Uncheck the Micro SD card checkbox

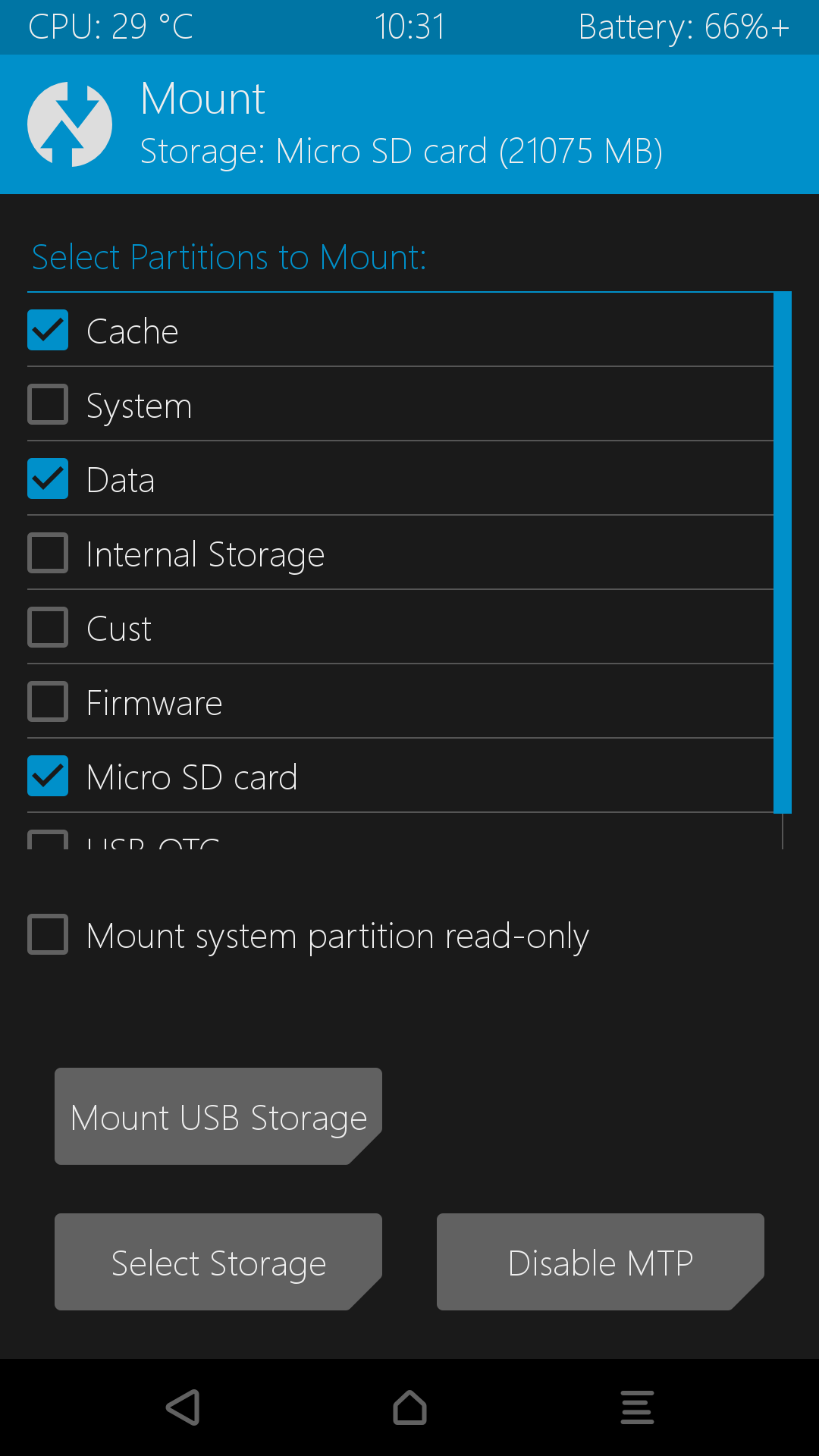pos(48,777)
